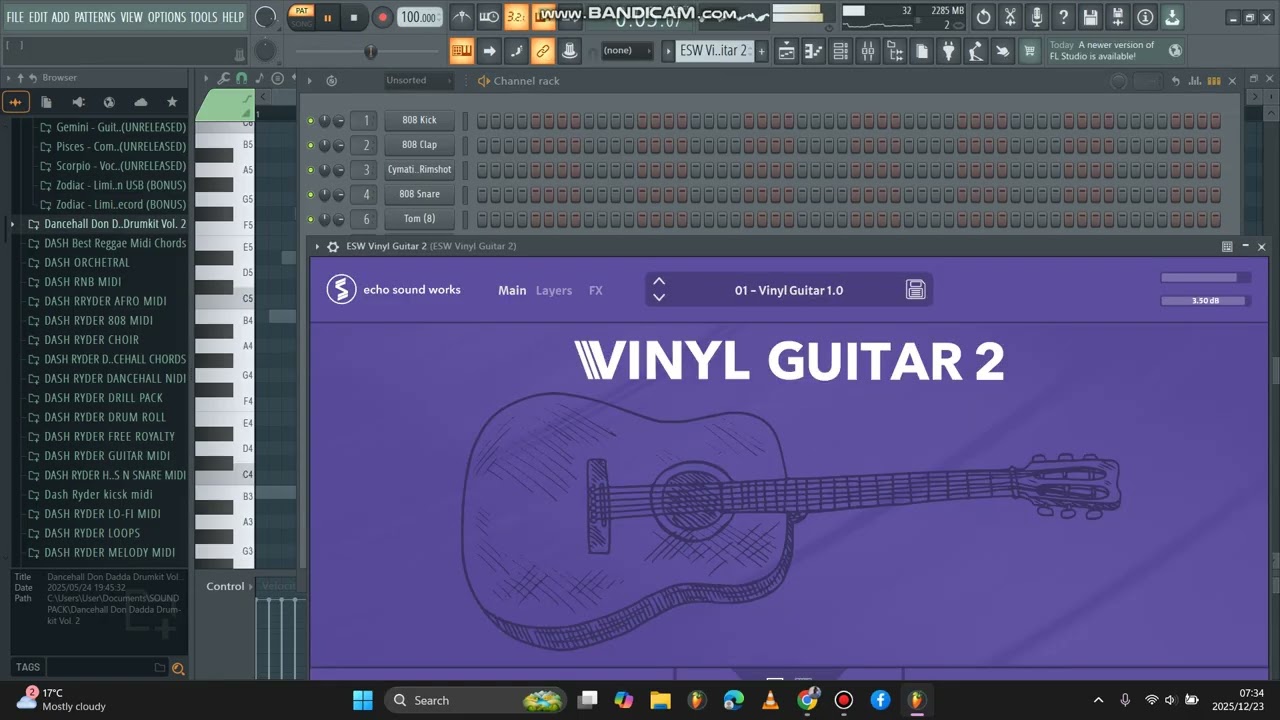Toggle the 808 Kick channel mute LED

click(x=311, y=120)
